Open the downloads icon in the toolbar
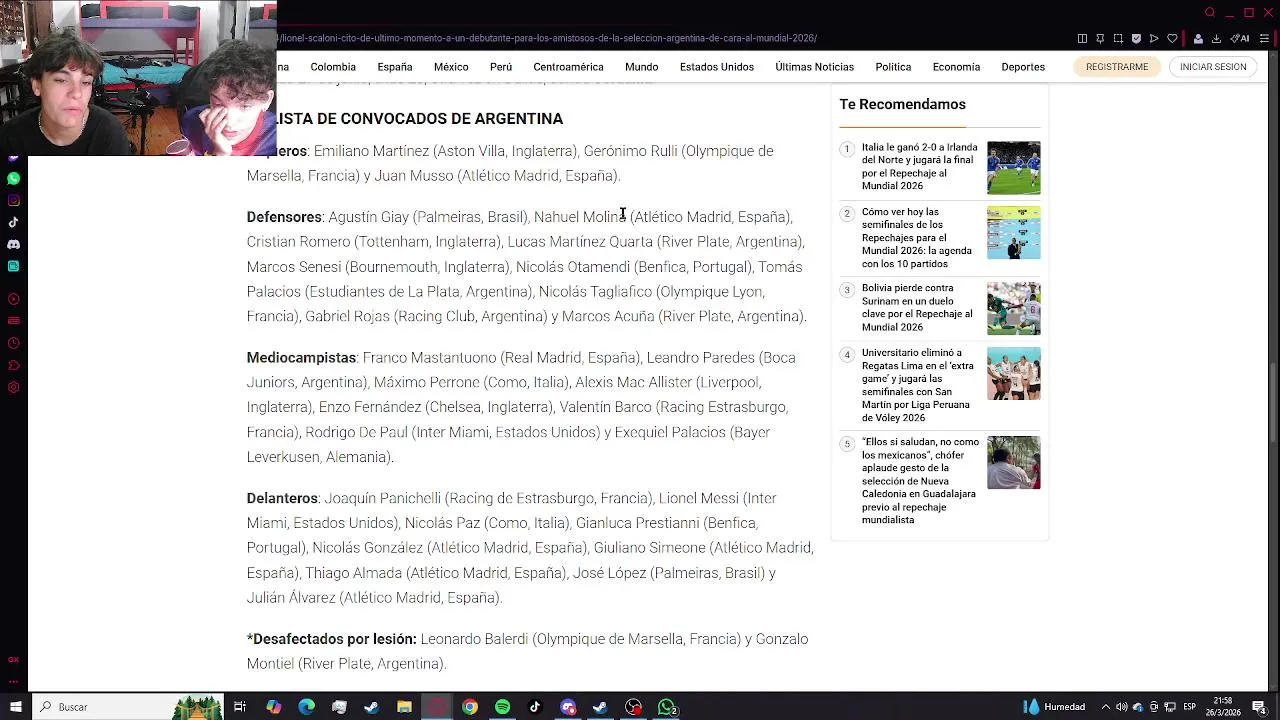The height and width of the screenshot is (720, 1280). [1216, 38]
